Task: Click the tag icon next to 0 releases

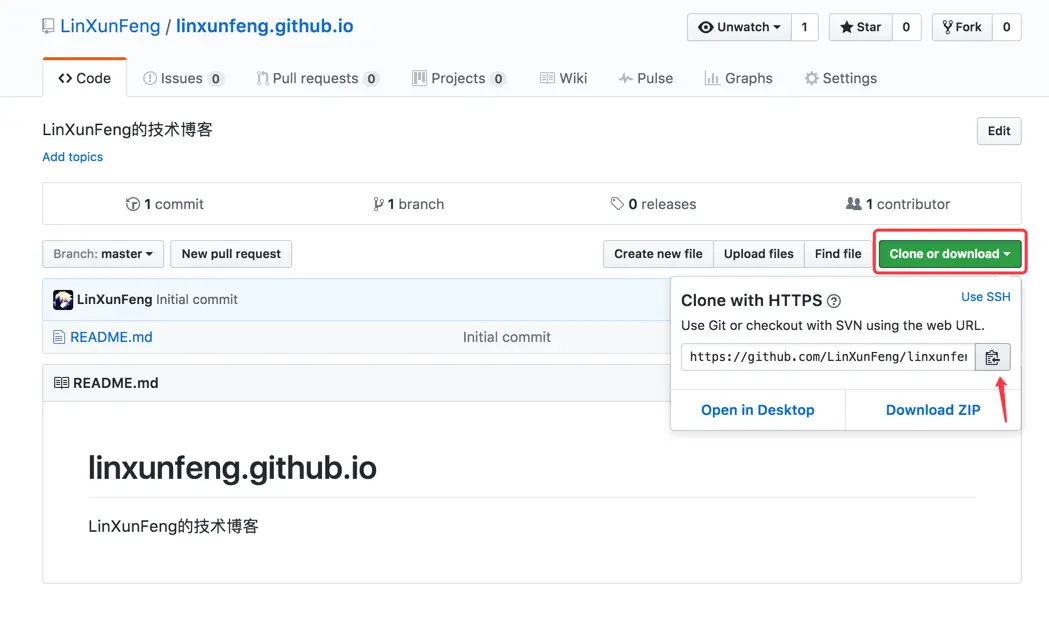Action: coord(619,204)
